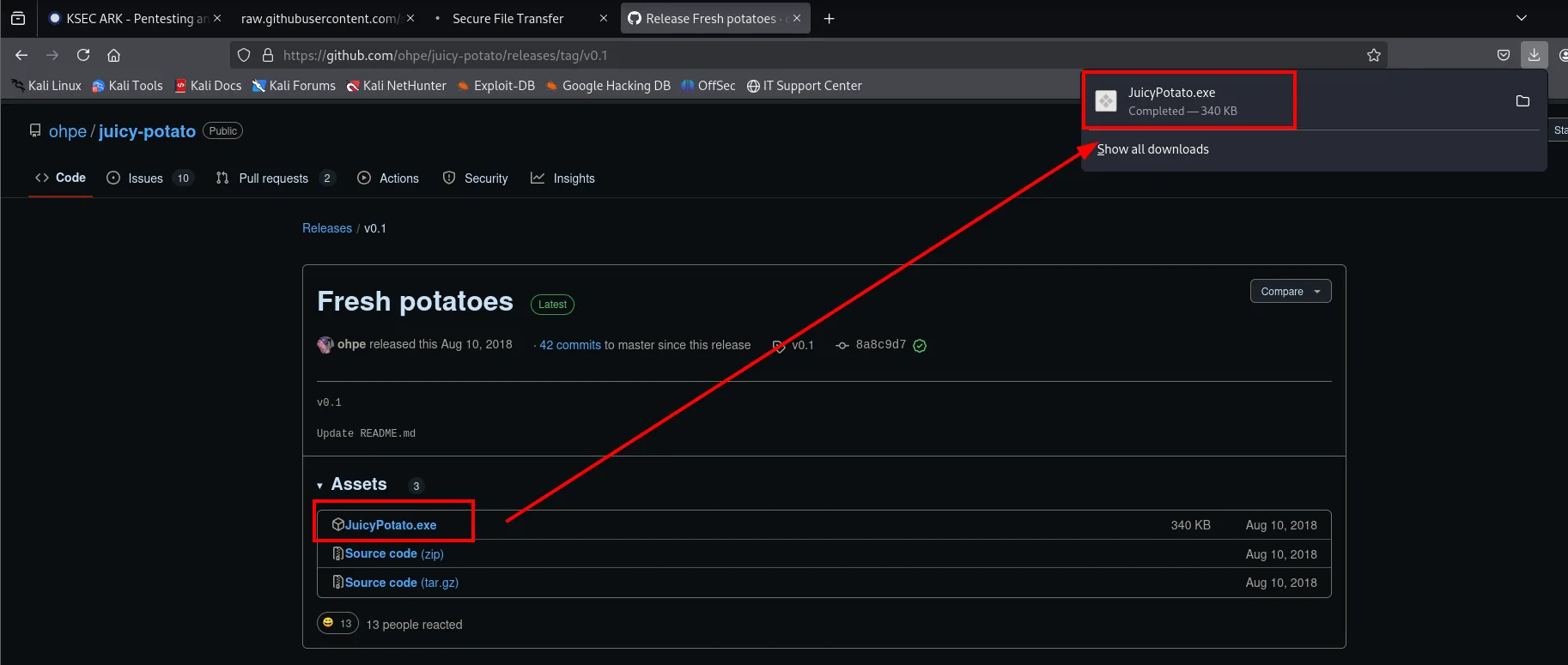This screenshot has height=665, width=1568.
Task: Open the Exploit-DB bookmark
Action: 496,86
